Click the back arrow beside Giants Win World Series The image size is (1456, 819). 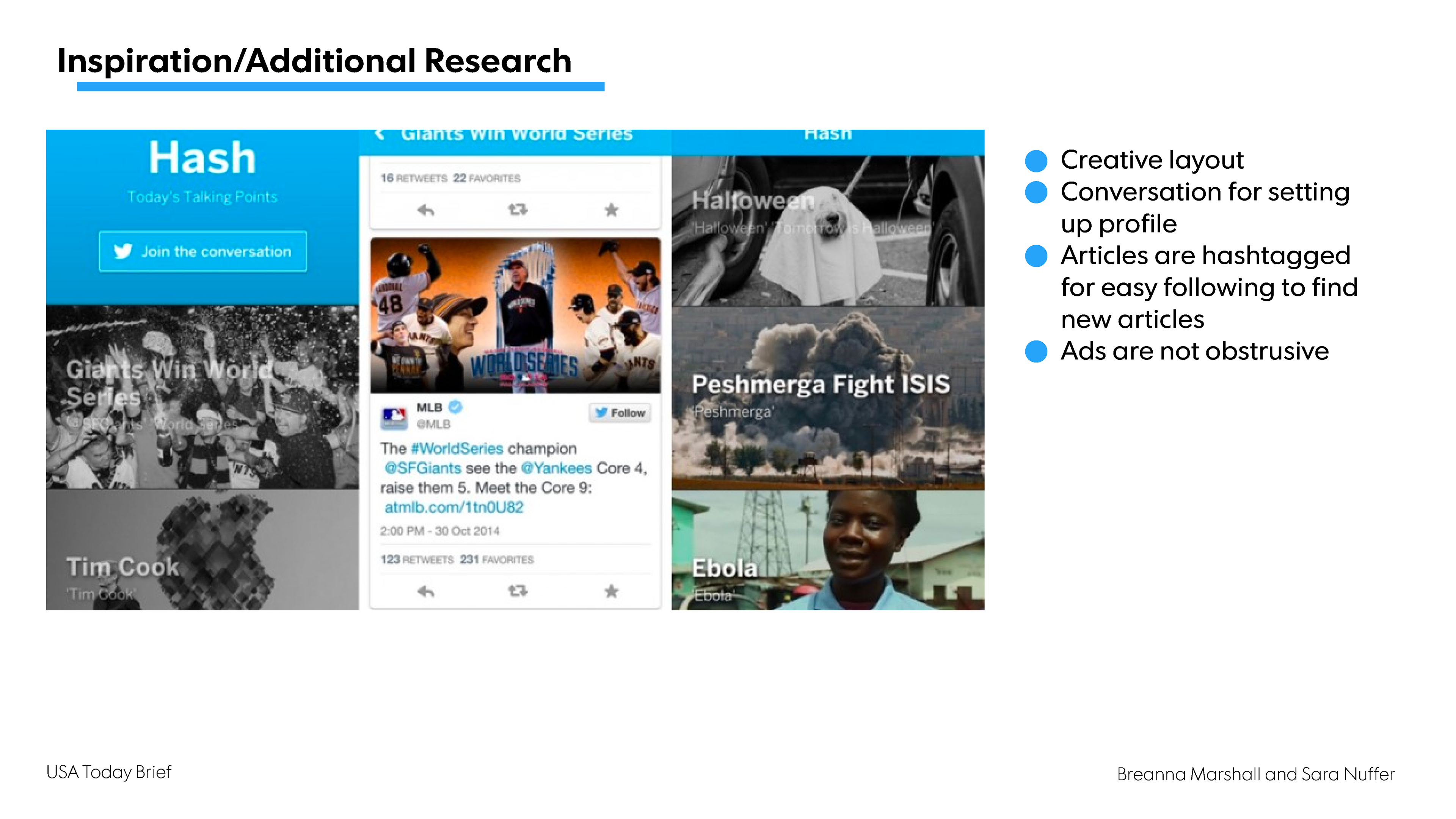pyautogui.click(x=380, y=135)
